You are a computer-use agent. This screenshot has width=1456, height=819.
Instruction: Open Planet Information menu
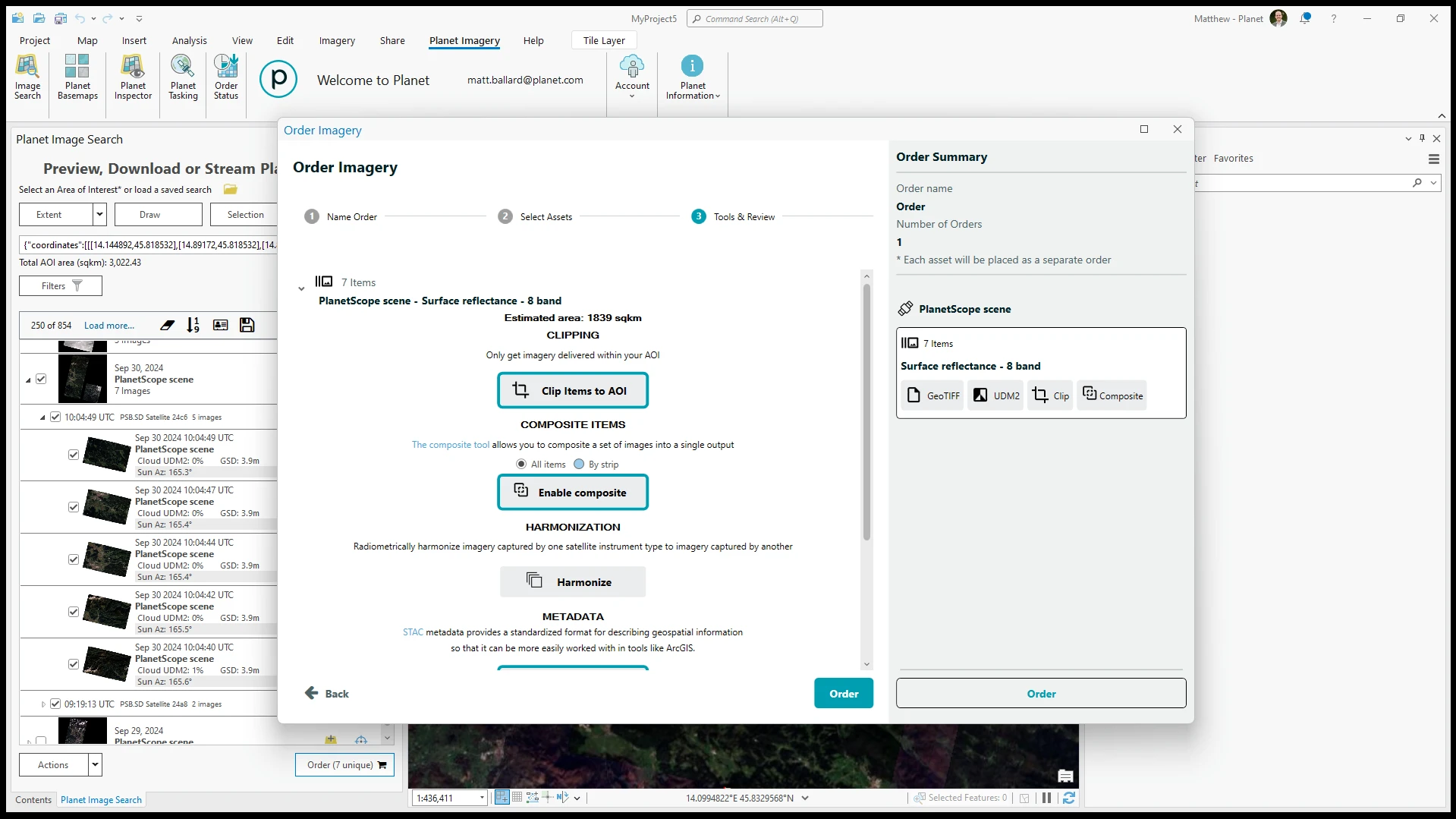pos(693,77)
